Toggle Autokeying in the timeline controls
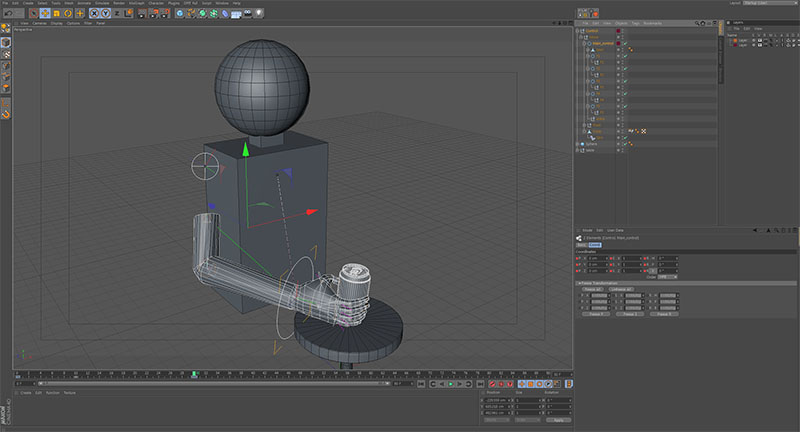800x432 pixels. pos(501,384)
